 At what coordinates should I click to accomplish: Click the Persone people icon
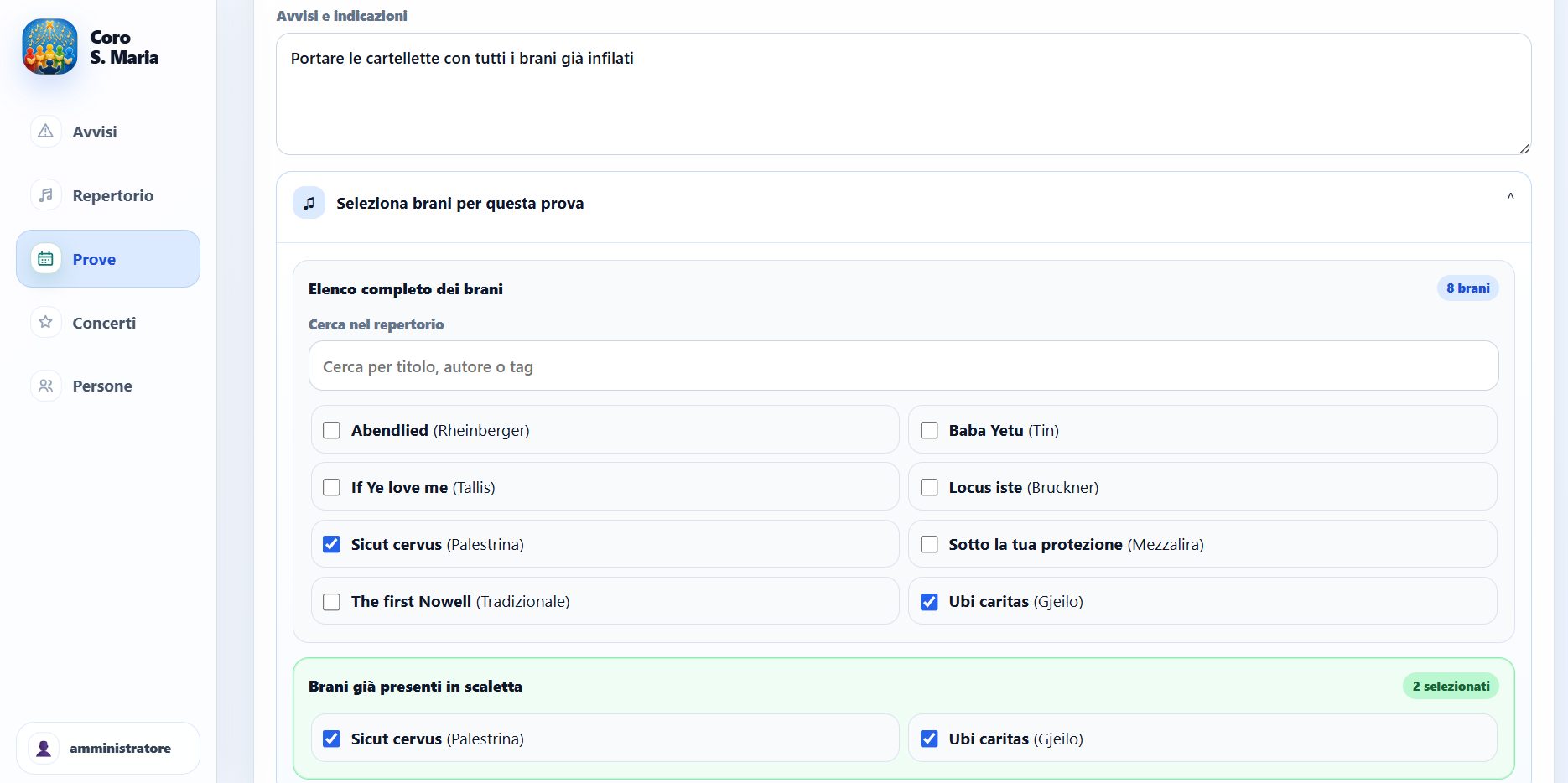46,386
